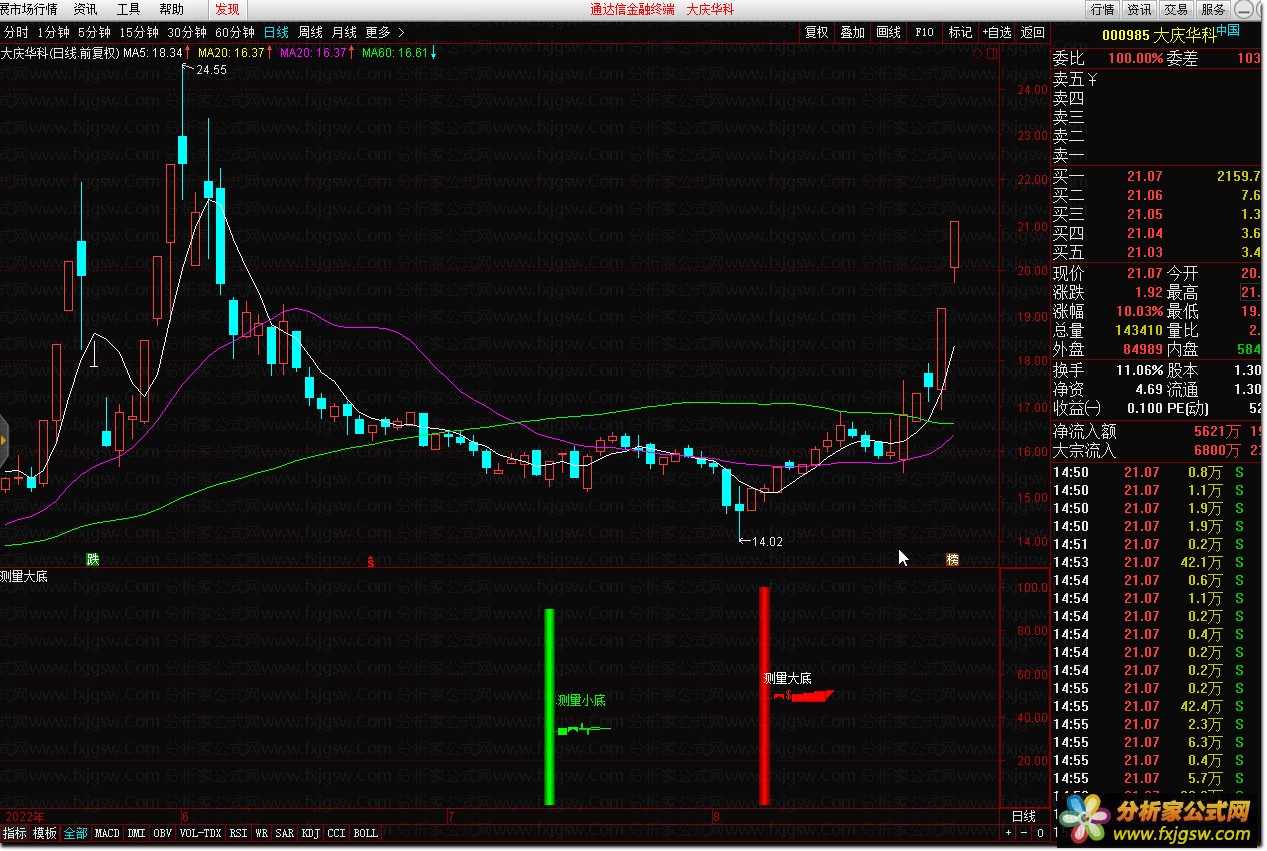Click the 买一 bid row price 21.07
This screenshot has width=1267, height=851.
click(1144, 177)
